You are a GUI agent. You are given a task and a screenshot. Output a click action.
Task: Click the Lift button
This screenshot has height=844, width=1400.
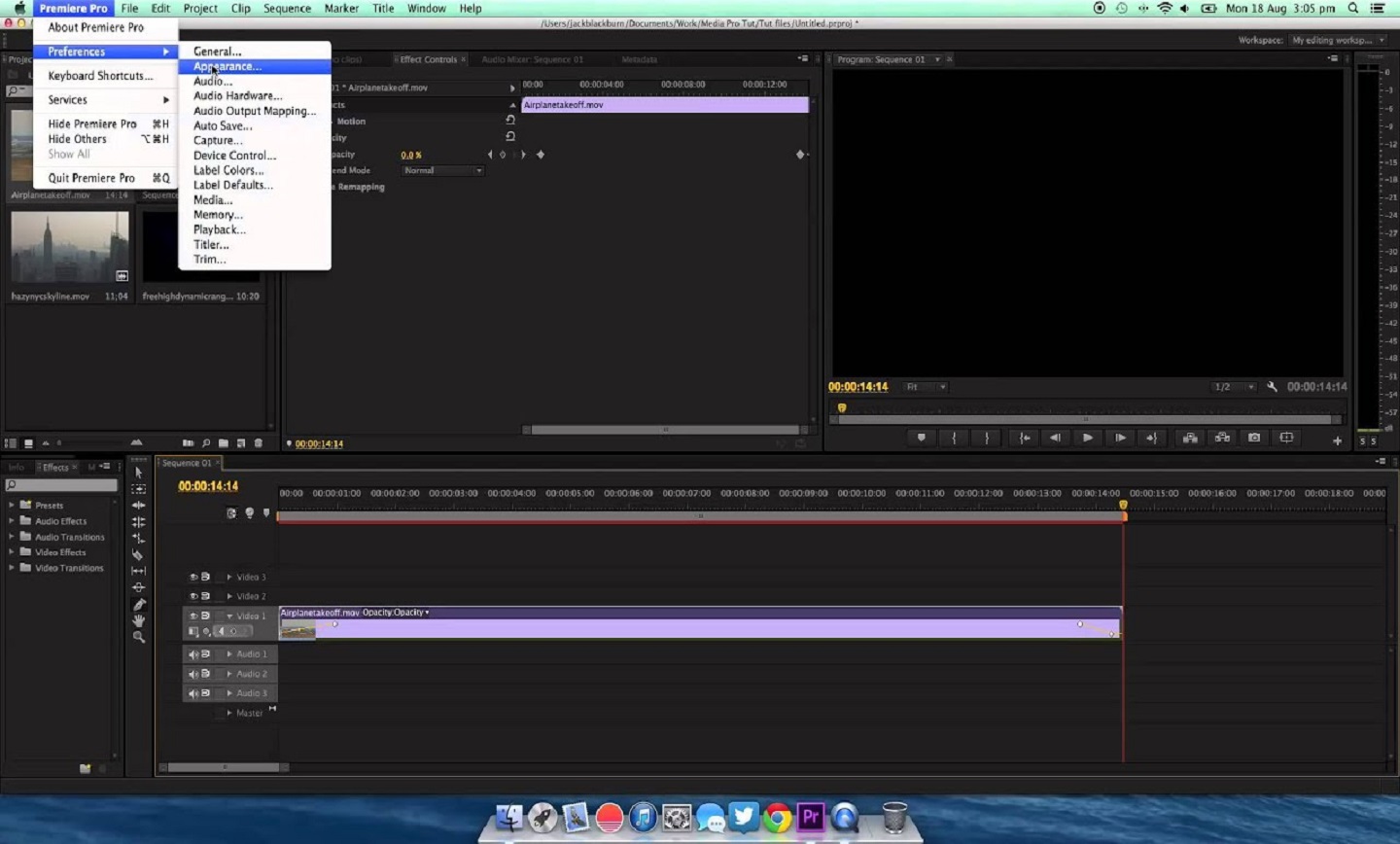[x=1190, y=438]
